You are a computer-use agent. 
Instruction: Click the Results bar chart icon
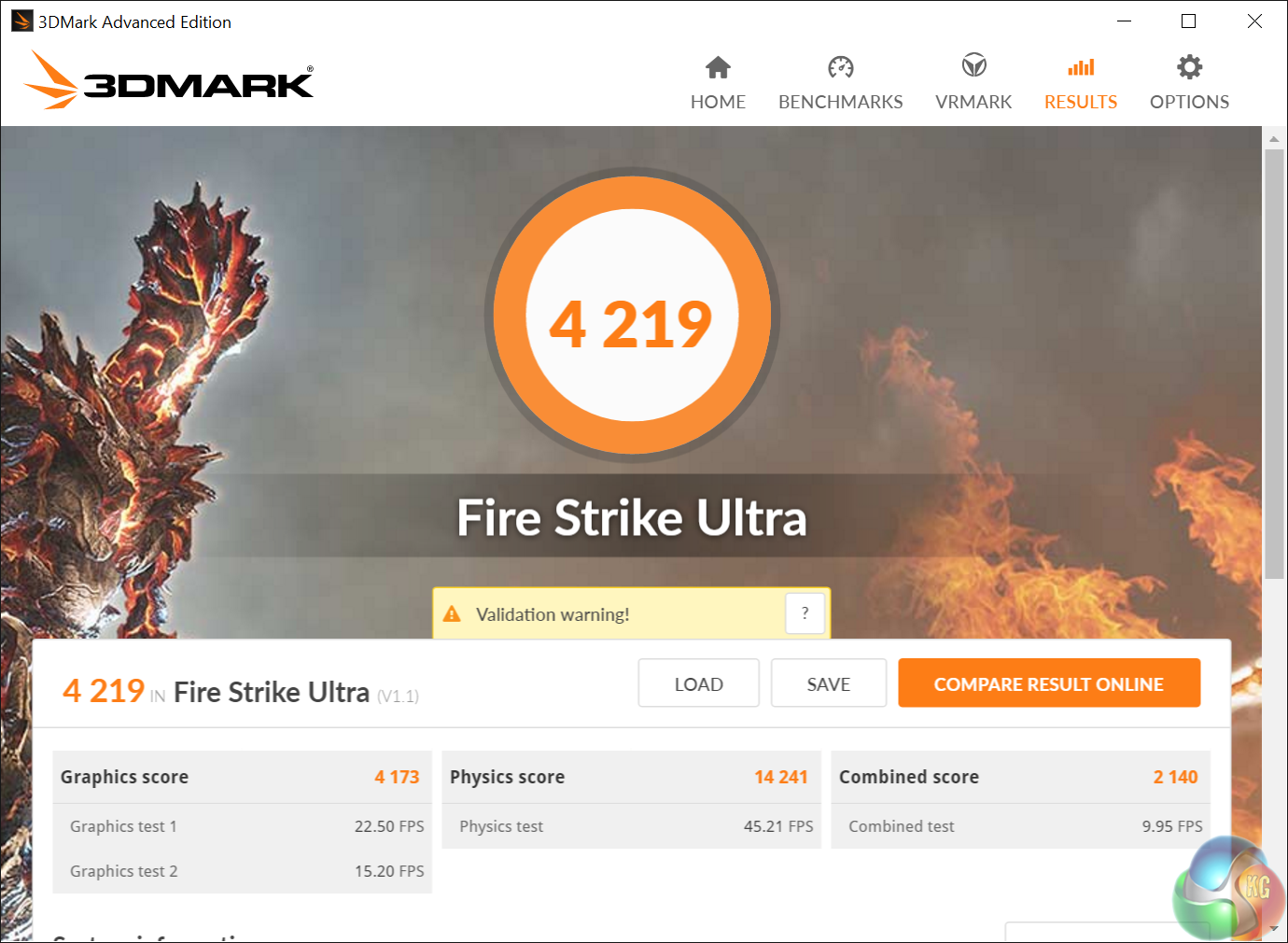pyautogui.click(x=1081, y=67)
